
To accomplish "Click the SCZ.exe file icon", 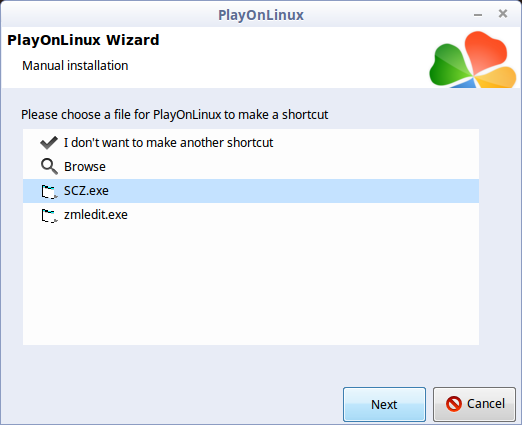I will [49, 191].
